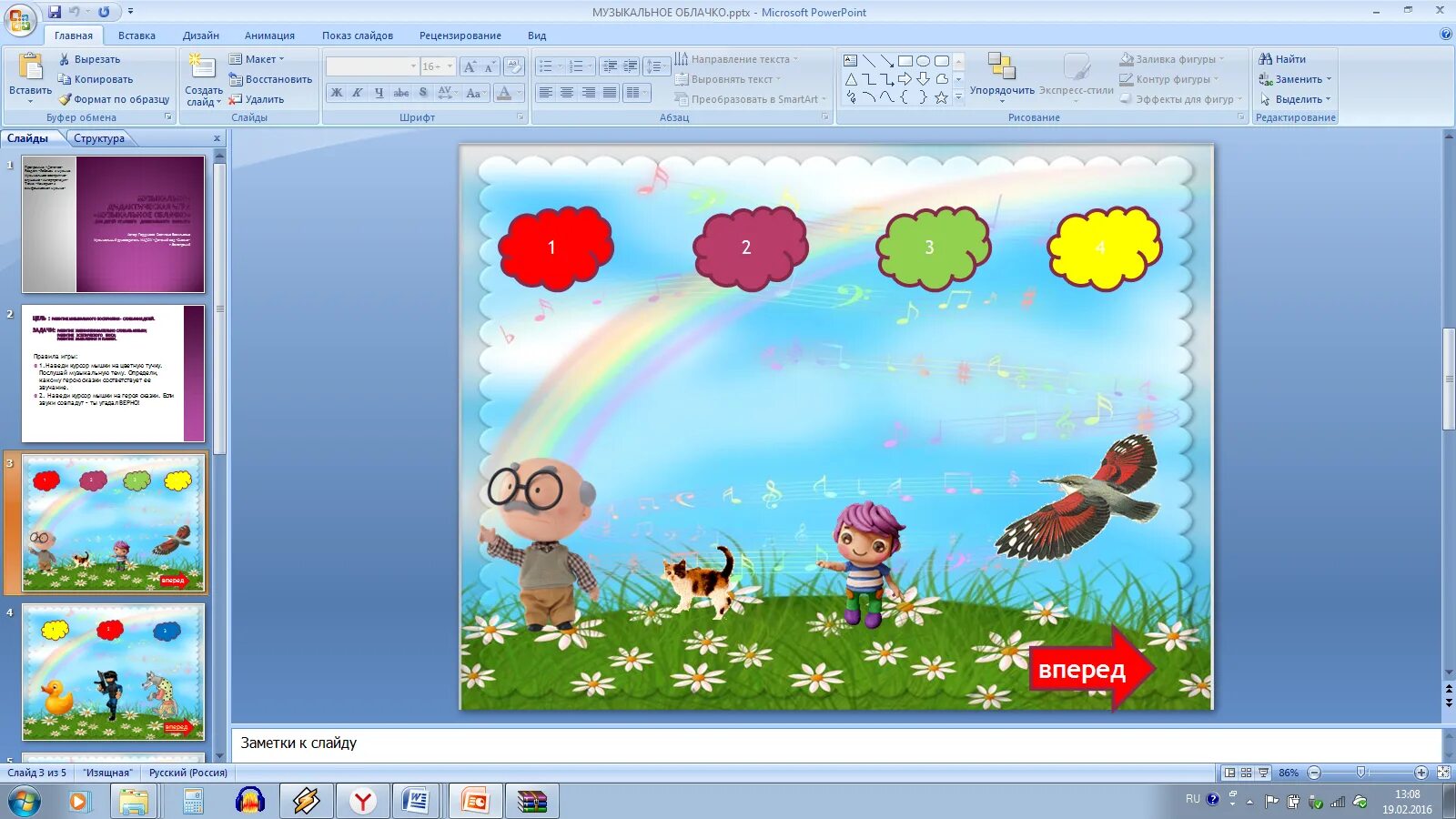Open Анимация tab
Screen dimensions: 1456x819
269,35
